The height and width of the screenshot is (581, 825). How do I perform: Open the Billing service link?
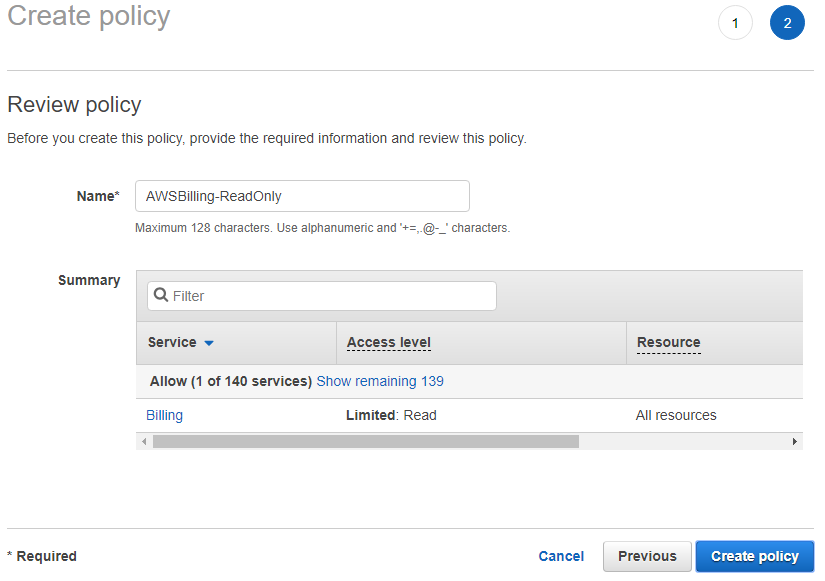164,415
